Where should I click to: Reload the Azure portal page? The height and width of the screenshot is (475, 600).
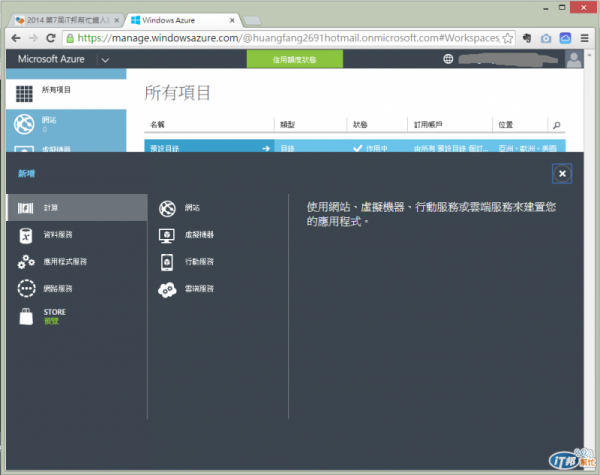(51, 38)
